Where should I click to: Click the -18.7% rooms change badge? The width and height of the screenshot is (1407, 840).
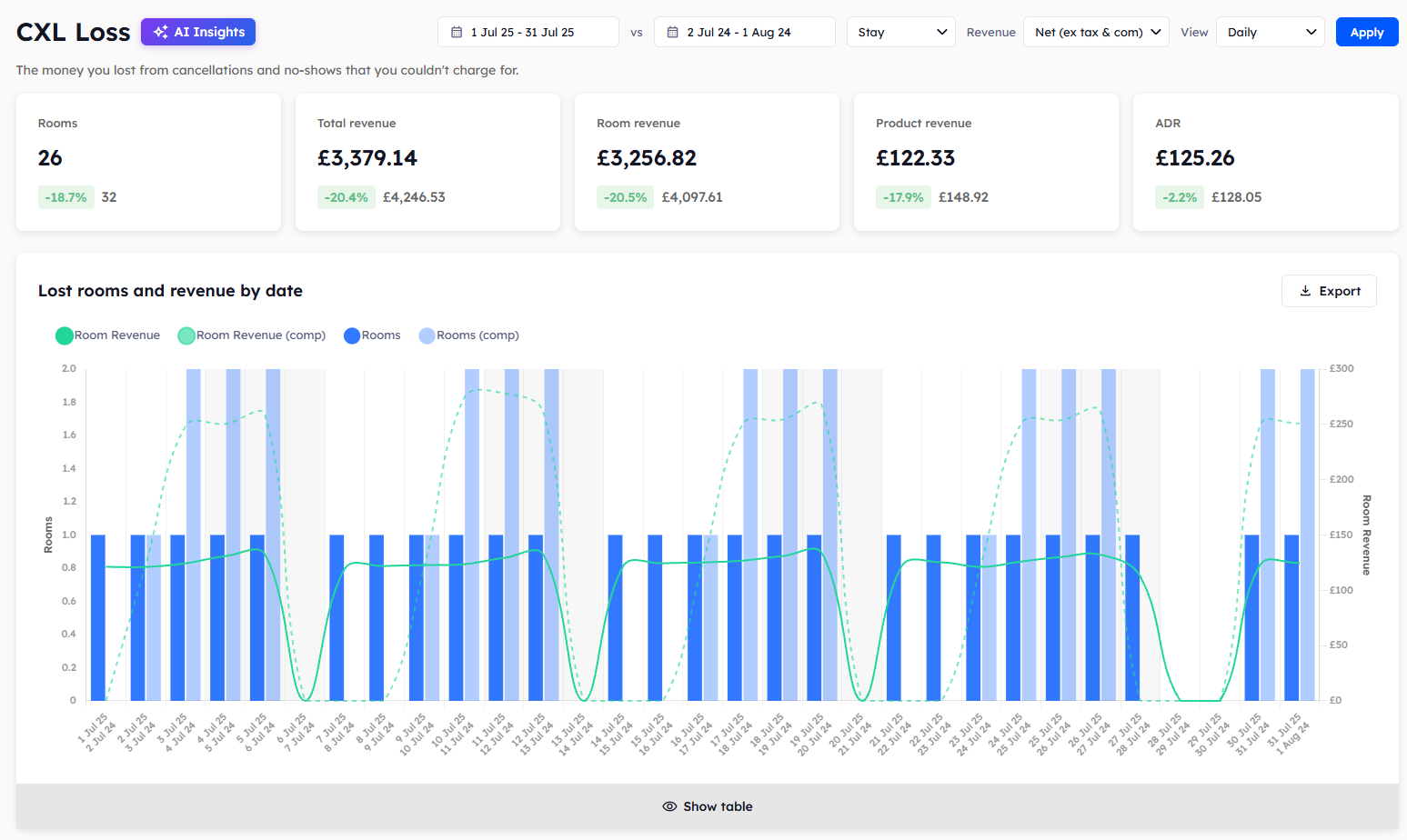coord(66,197)
